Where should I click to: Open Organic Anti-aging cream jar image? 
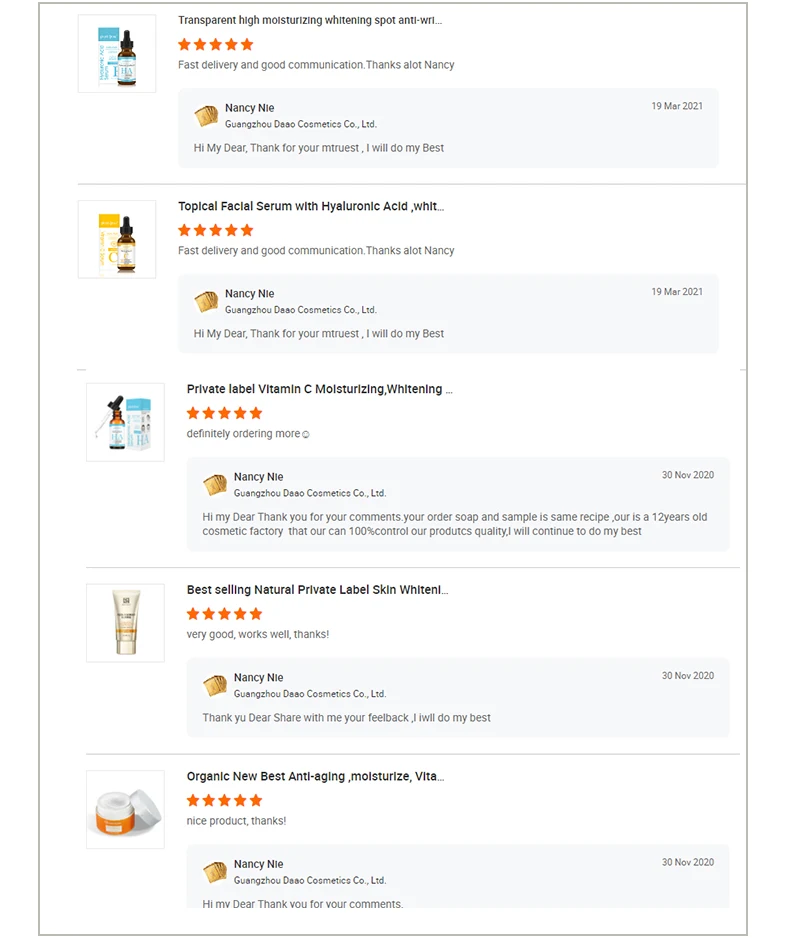click(125, 809)
